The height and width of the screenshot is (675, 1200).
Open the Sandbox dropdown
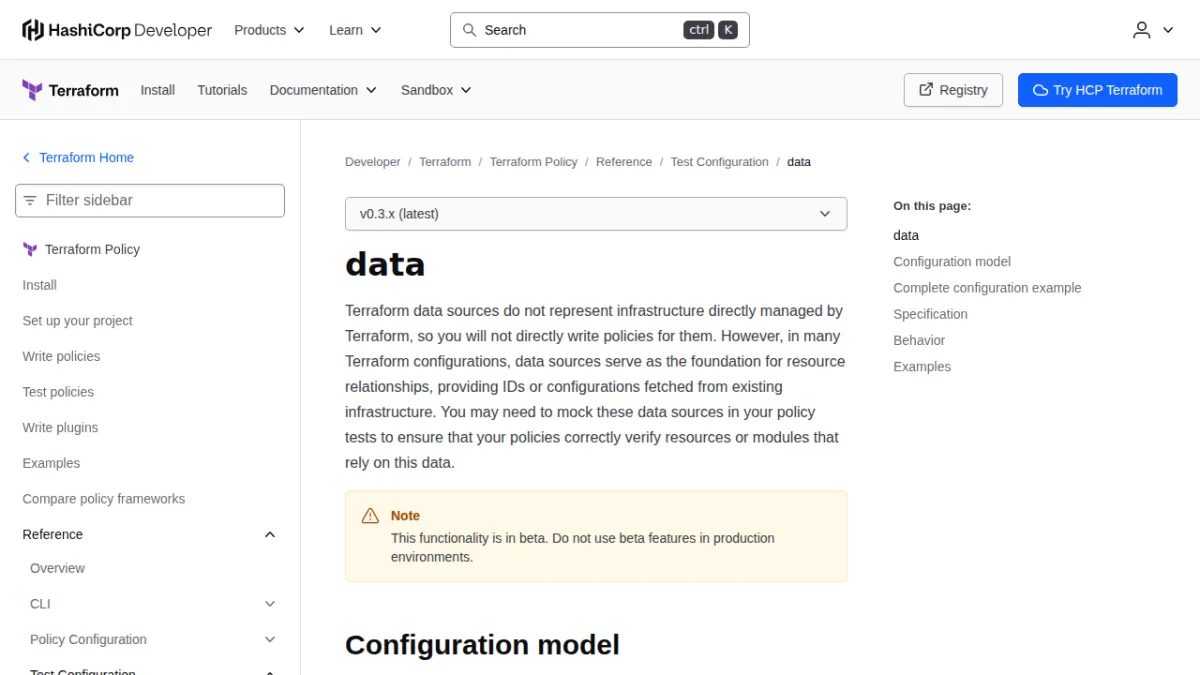(x=436, y=90)
